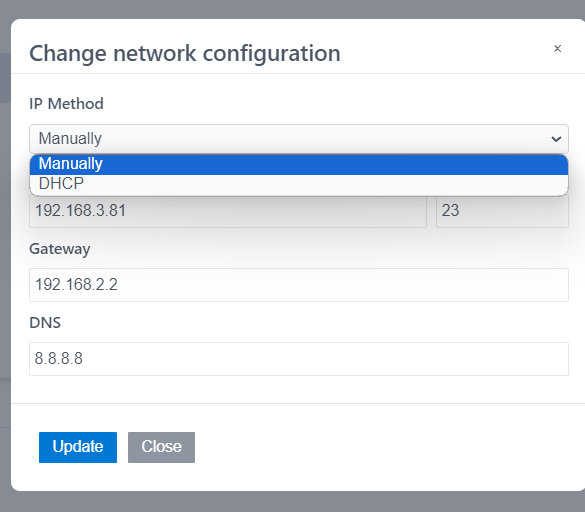Click the gray Close button
The height and width of the screenshot is (512, 585).
point(161,447)
